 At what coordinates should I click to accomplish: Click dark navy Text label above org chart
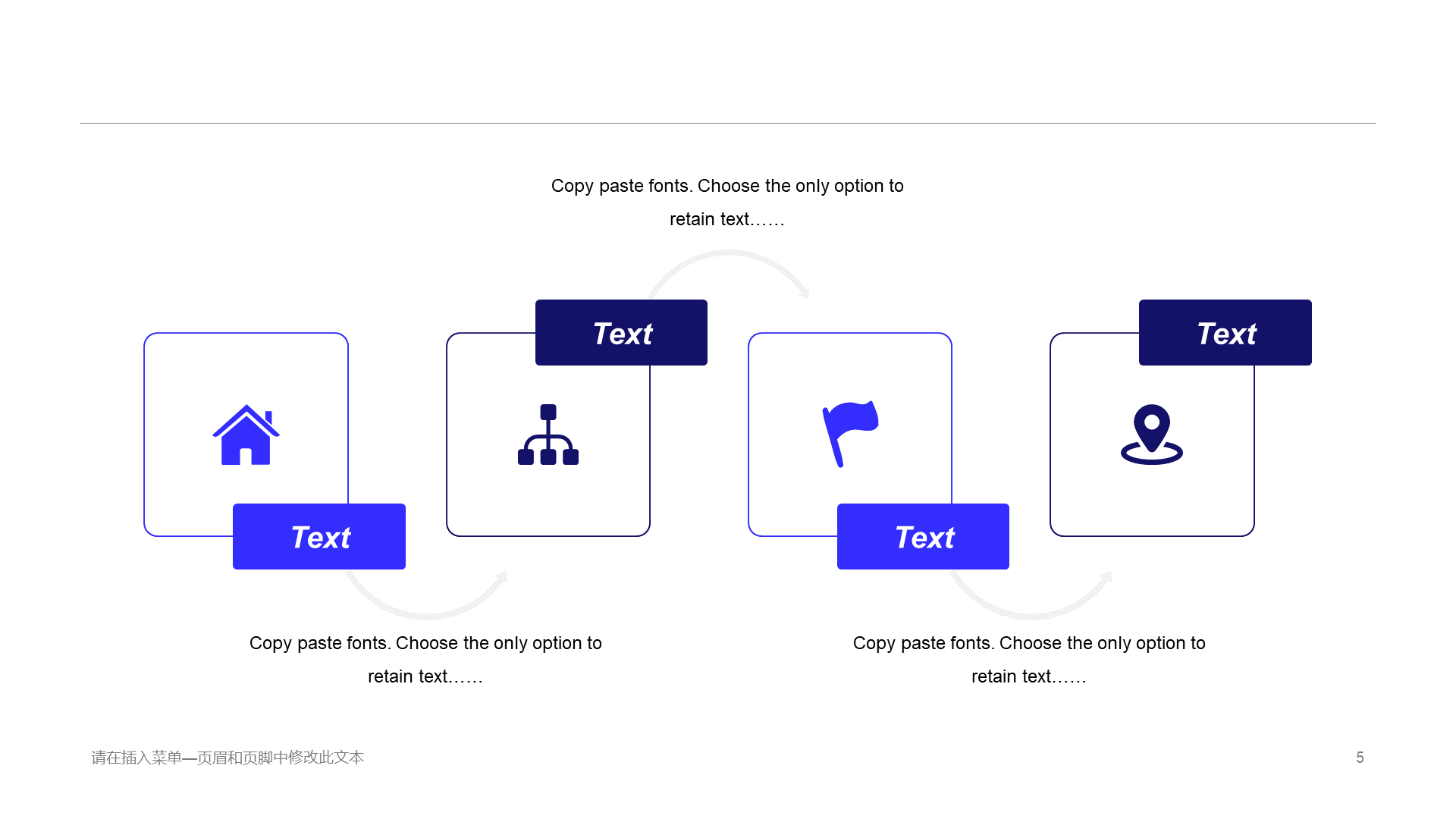pos(621,332)
